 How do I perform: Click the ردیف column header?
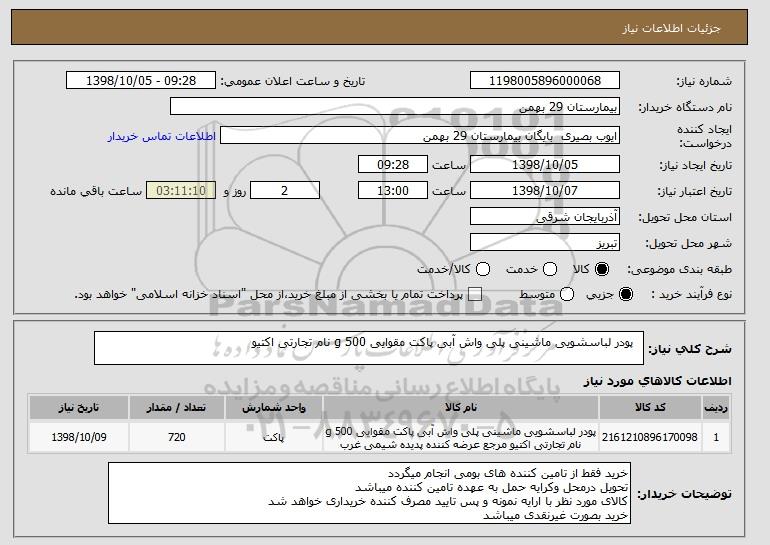pos(716,408)
